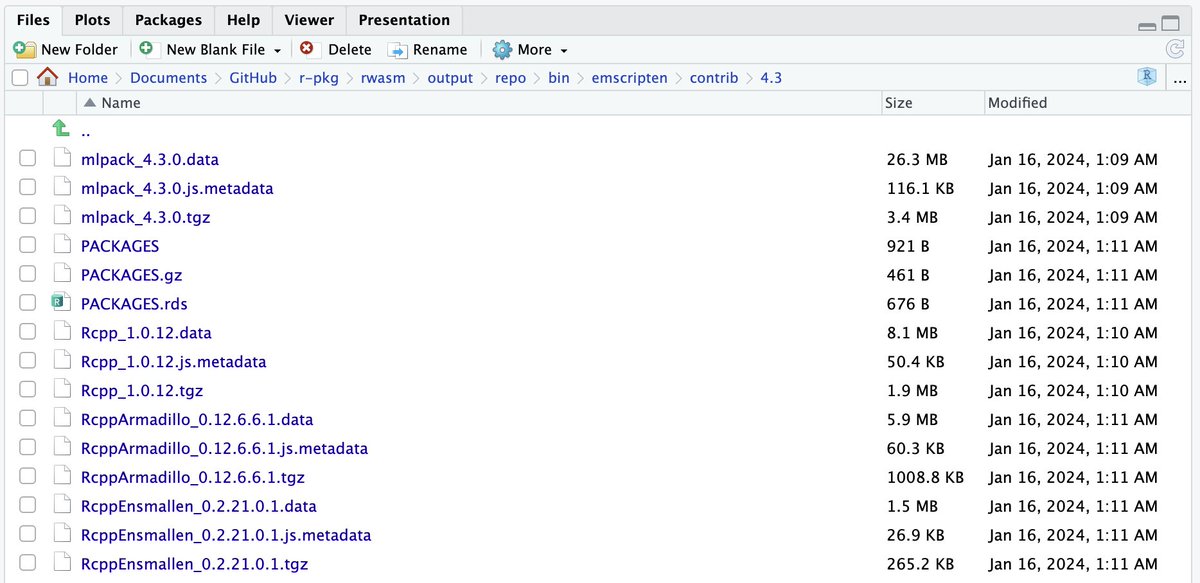The image size is (1200, 583).
Task: Switch to the Help tab
Action: (243, 20)
